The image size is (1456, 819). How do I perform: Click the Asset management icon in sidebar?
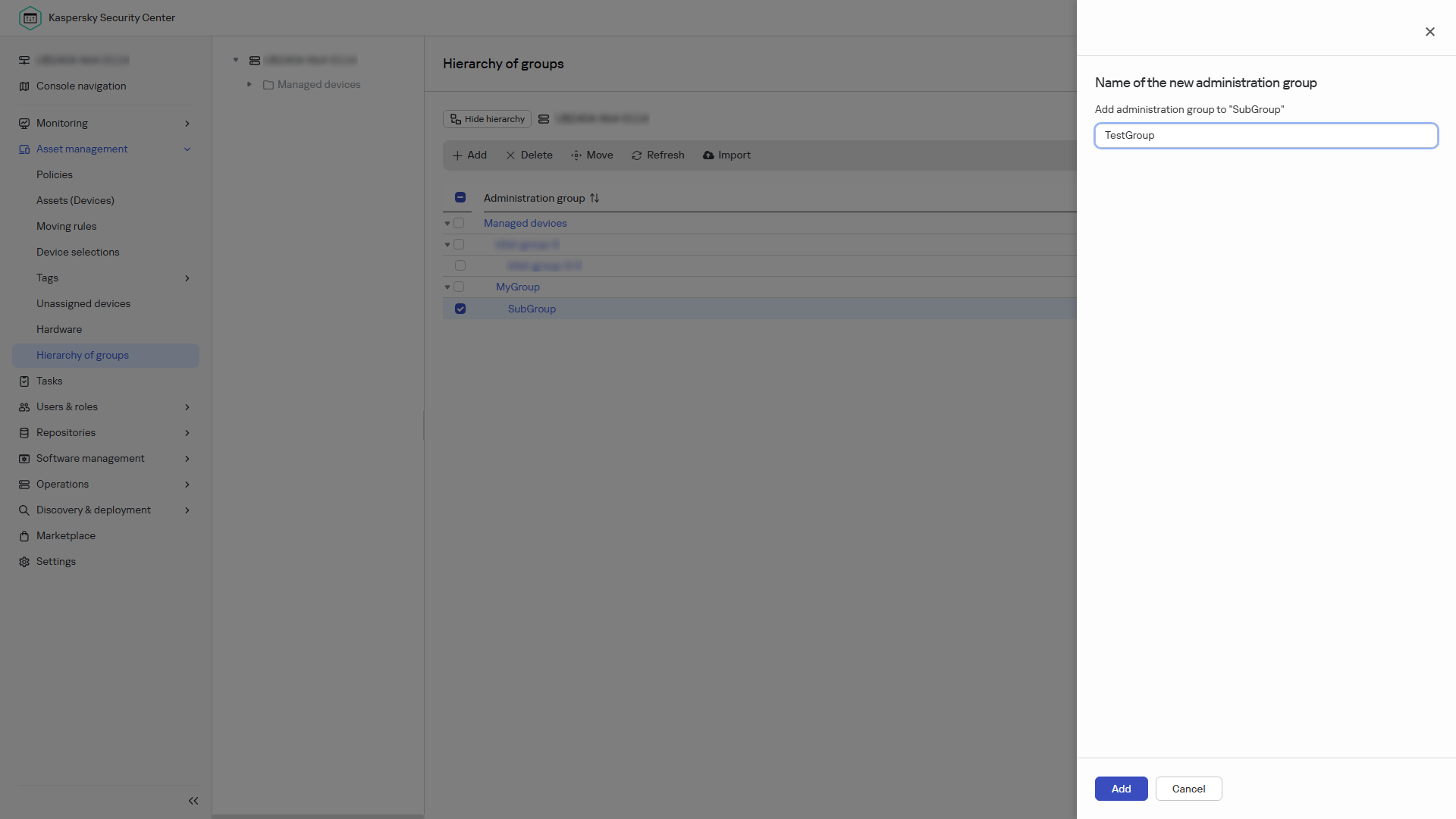click(24, 149)
